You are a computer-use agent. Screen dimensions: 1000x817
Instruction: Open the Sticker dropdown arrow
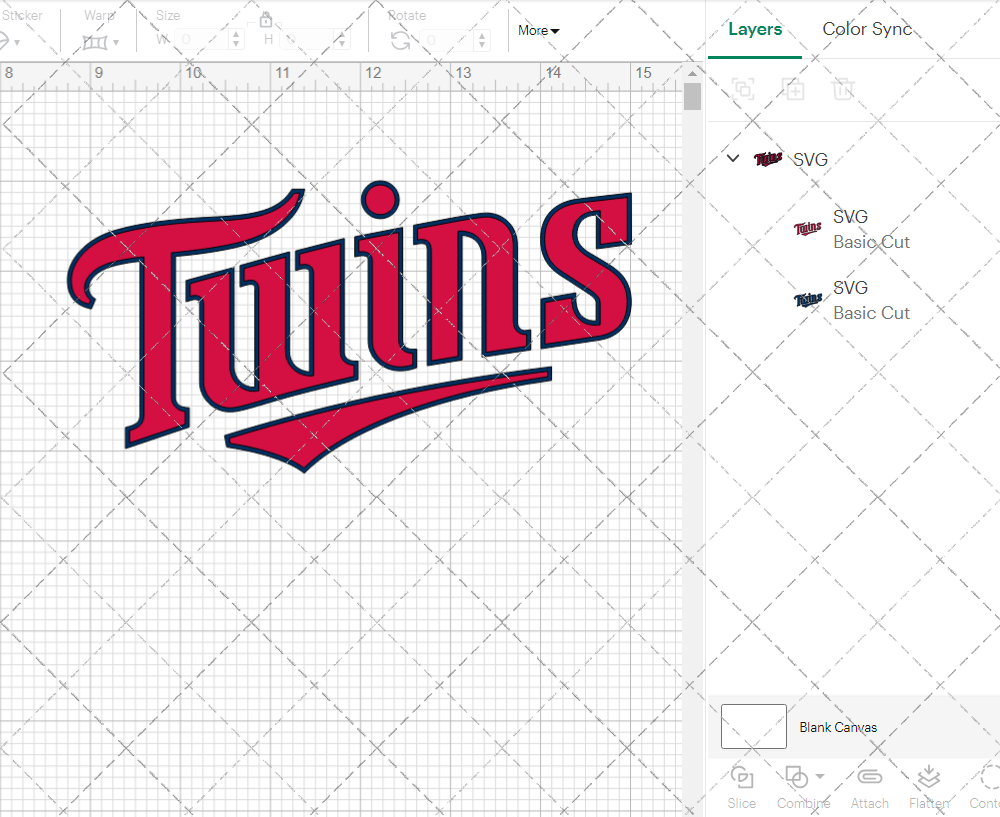17,43
